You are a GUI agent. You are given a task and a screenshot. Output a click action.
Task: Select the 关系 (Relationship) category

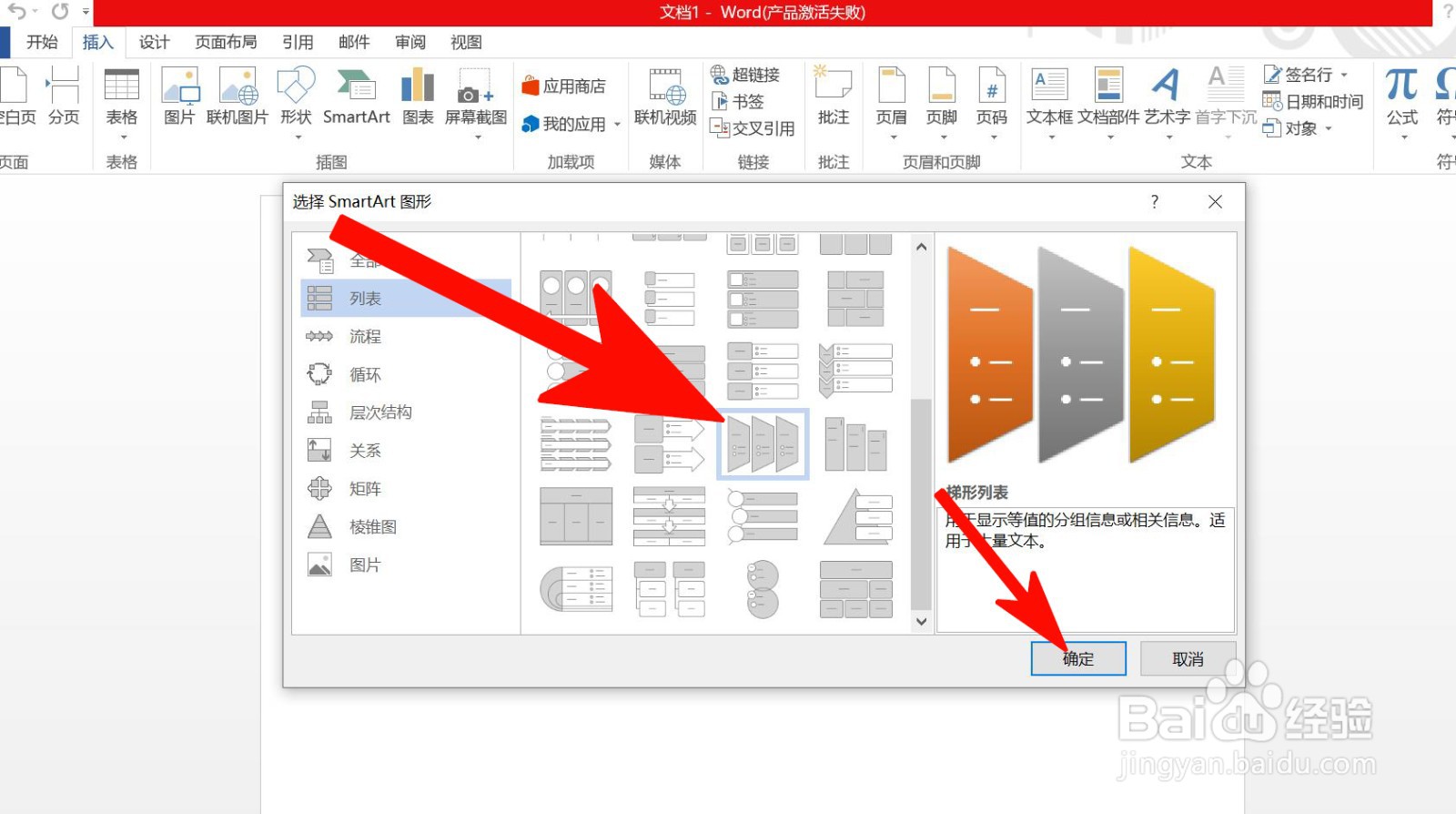tap(406, 451)
